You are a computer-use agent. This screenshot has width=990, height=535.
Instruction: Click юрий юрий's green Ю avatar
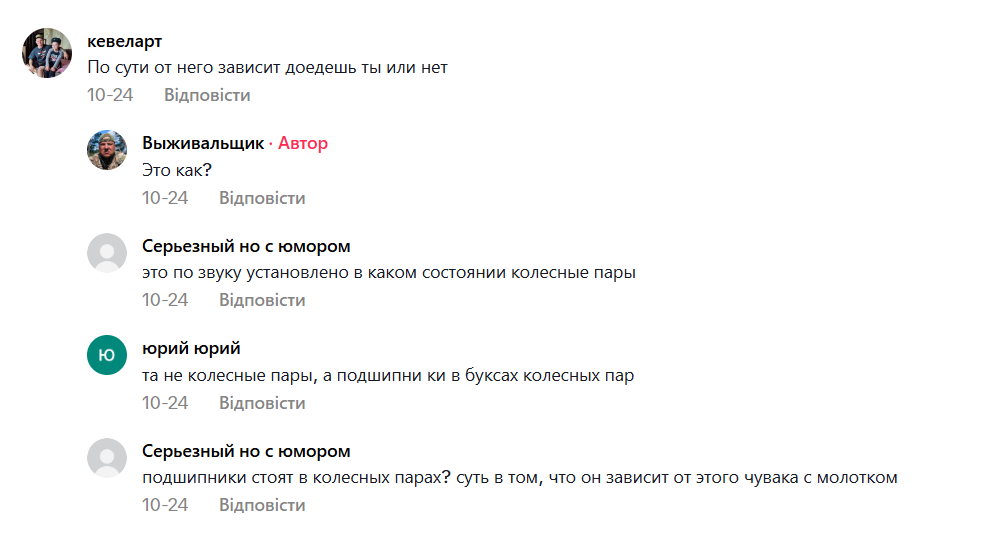pyautogui.click(x=107, y=355)
